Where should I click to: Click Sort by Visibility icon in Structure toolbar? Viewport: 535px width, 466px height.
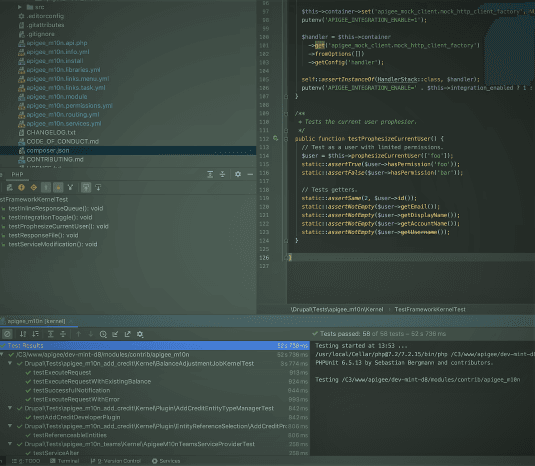pos(9,187)
